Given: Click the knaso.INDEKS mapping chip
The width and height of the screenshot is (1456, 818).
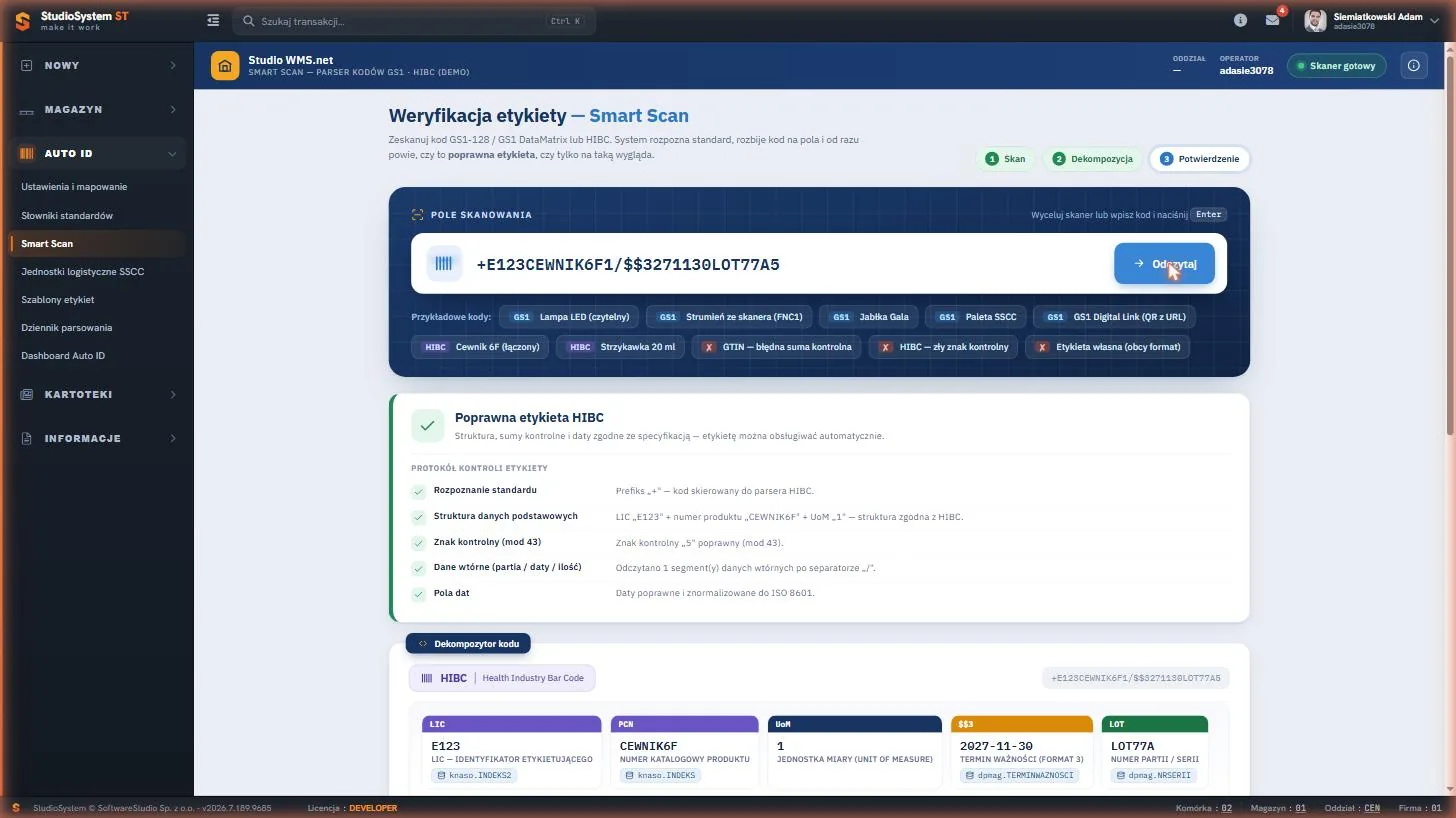Looking at the screenshot, I should [660, 775].
